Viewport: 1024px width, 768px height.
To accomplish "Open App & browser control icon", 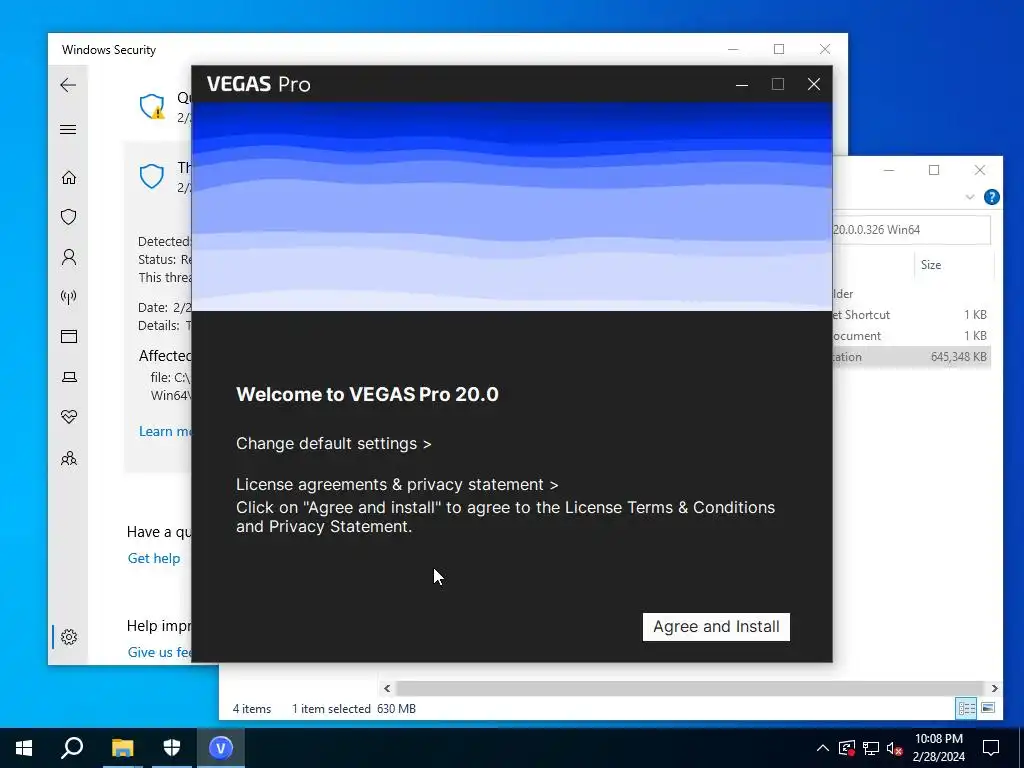I will coord(69,336).
